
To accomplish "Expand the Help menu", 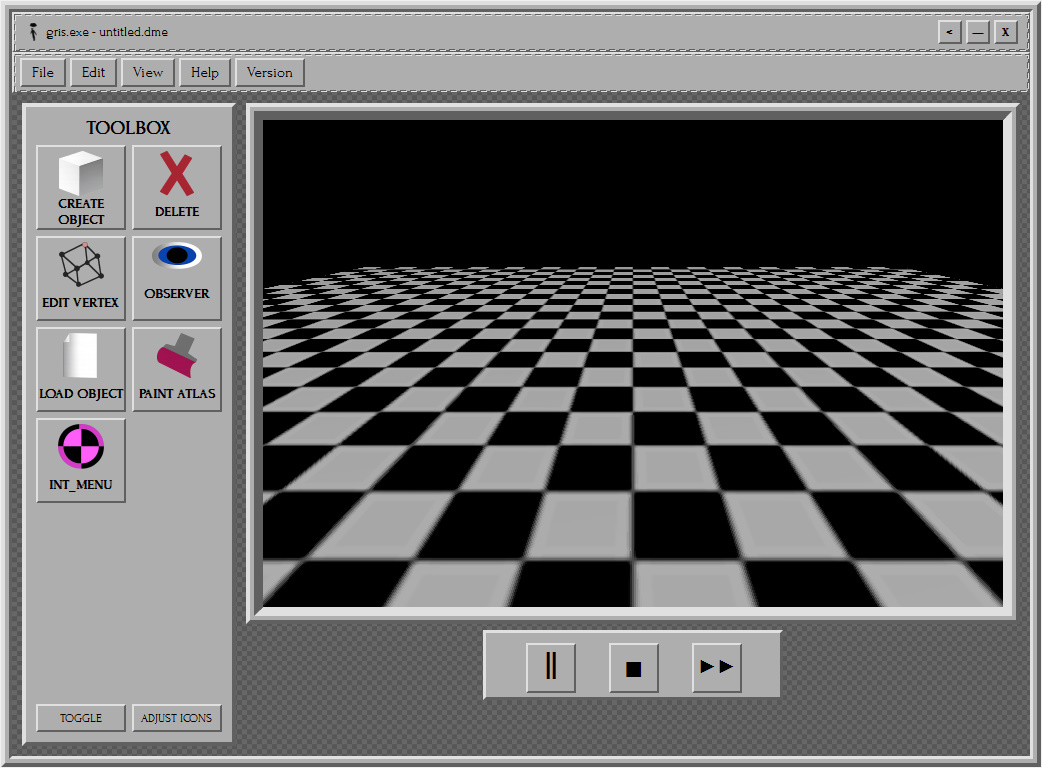I will pos(205,73).
